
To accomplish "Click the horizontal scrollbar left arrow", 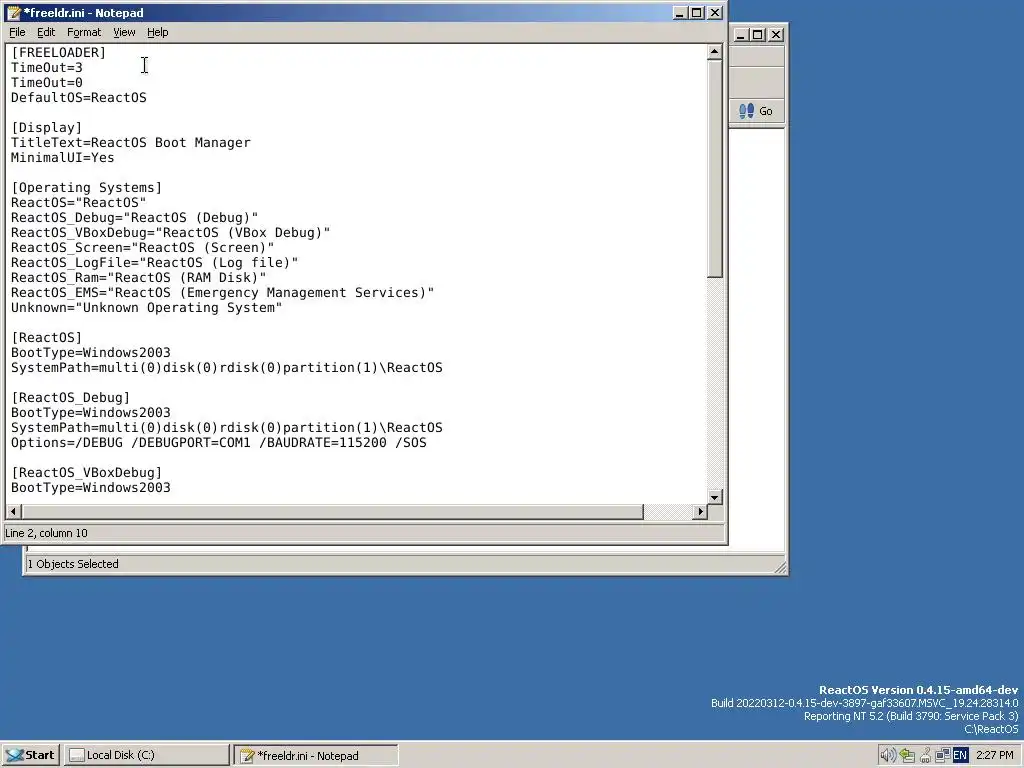I will tap(14, 511).
